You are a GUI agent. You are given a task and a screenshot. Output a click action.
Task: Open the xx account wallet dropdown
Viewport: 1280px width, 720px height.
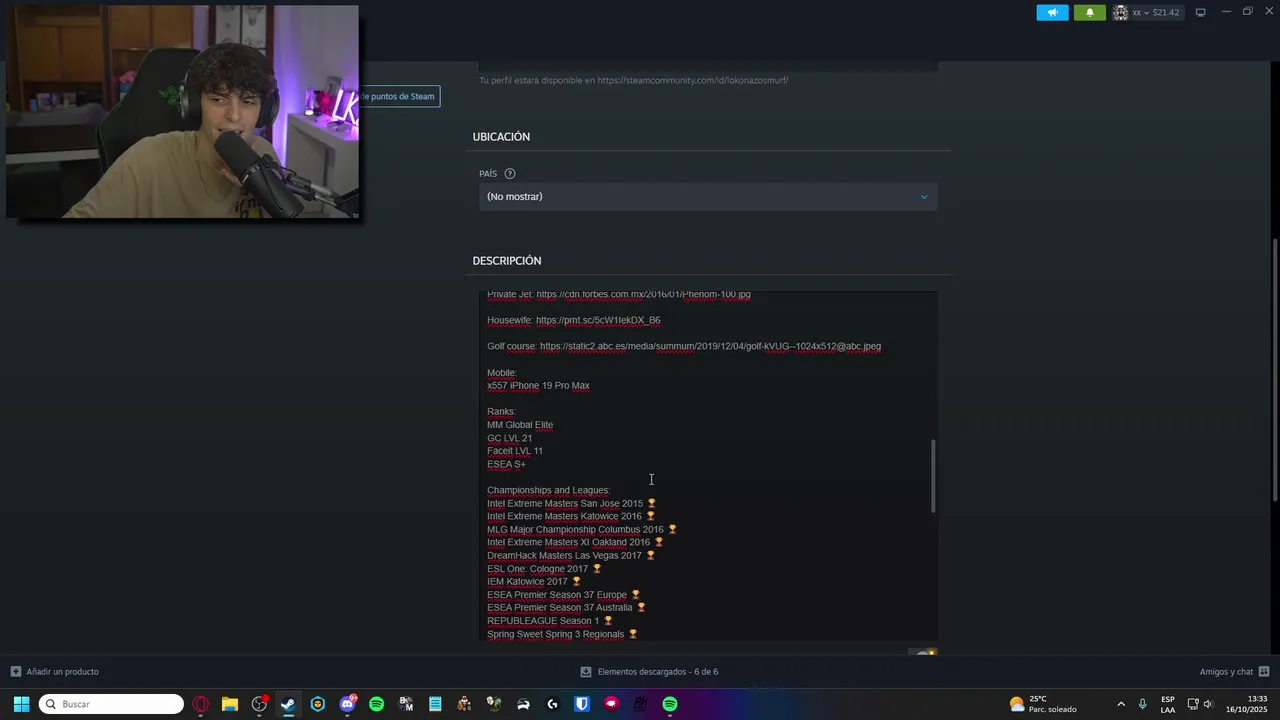[1147, 13]
